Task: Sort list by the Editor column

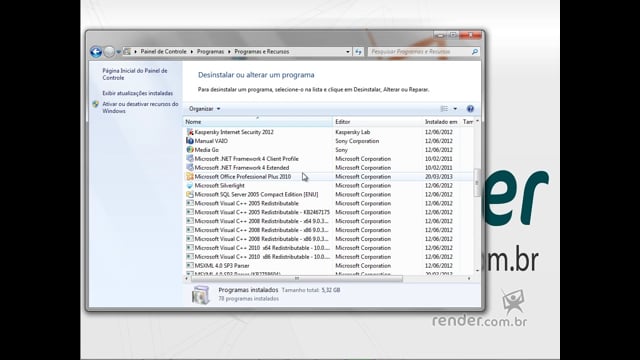Action: pos(378,122)
